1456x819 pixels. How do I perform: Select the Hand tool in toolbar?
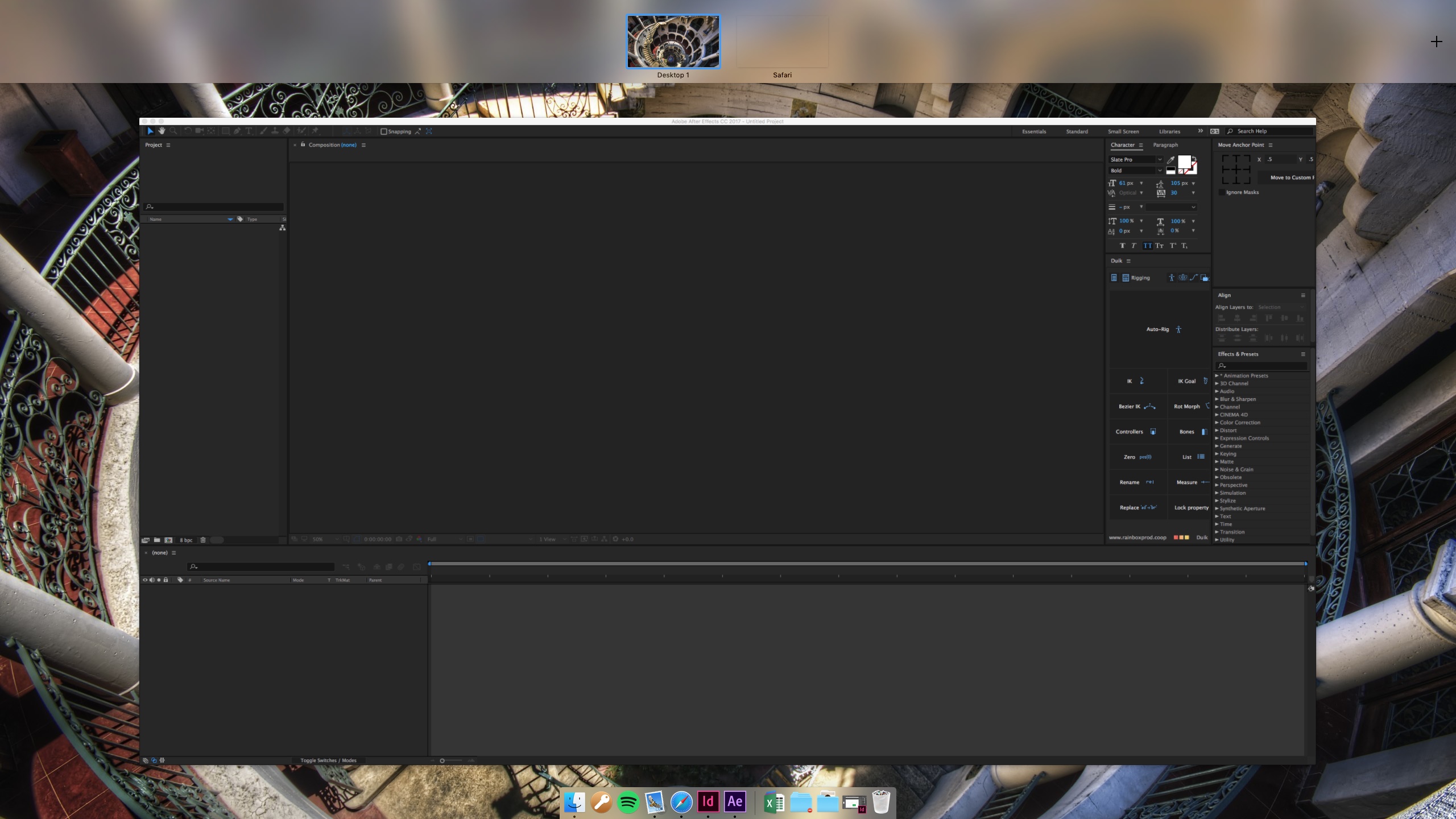pyautogui.click(x=162, y=131)
